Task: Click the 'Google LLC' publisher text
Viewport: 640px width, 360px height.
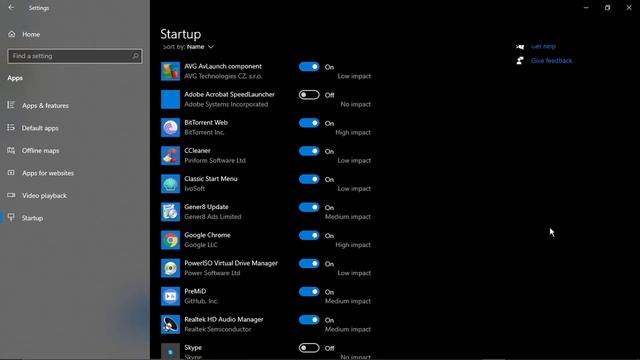Action: (x=201, y=245)
